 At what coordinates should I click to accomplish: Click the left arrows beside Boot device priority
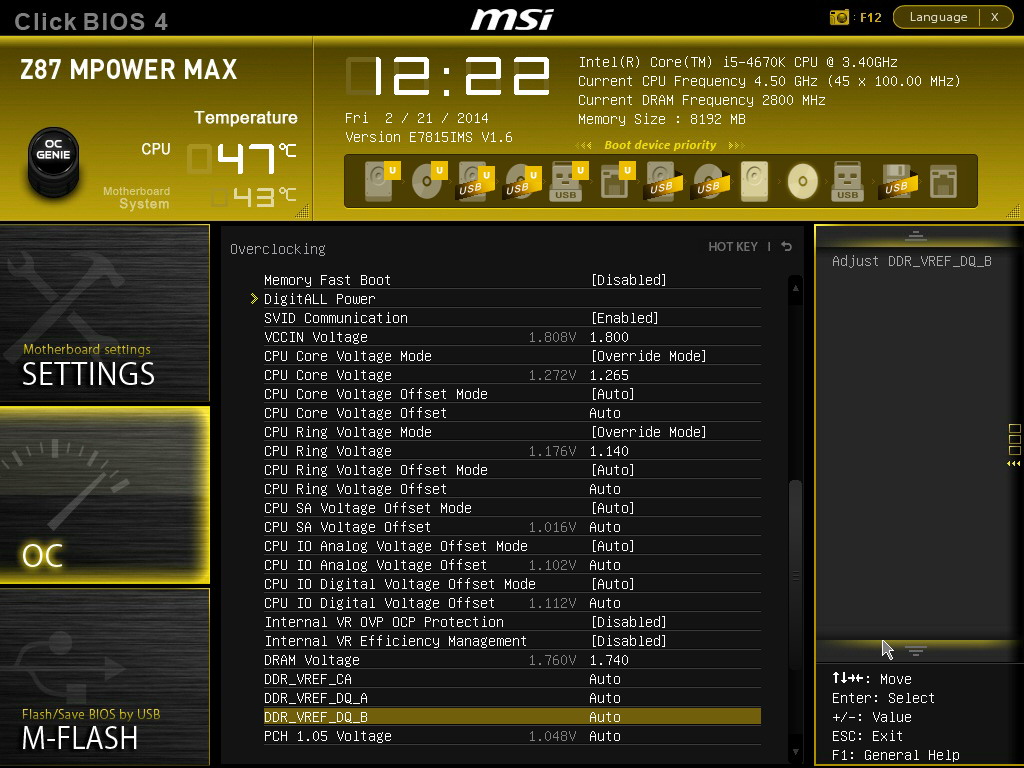click(583, 145)
